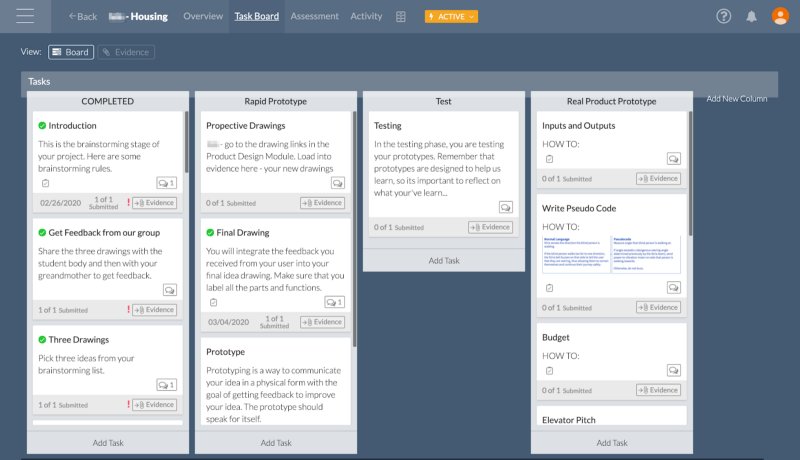Switch to the Assessment tab

click(314, 17)
